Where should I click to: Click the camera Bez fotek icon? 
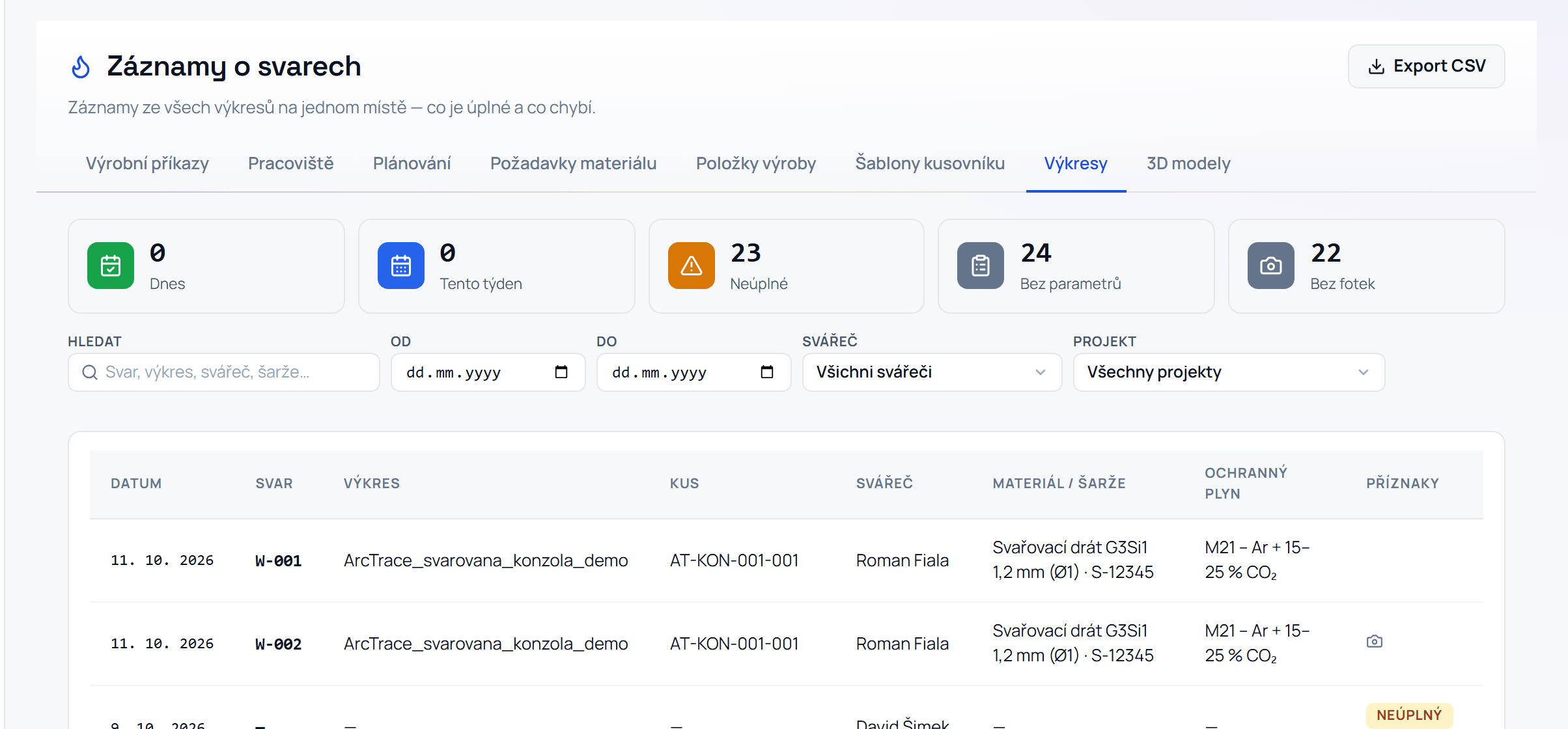click(x=1271, y=266)
